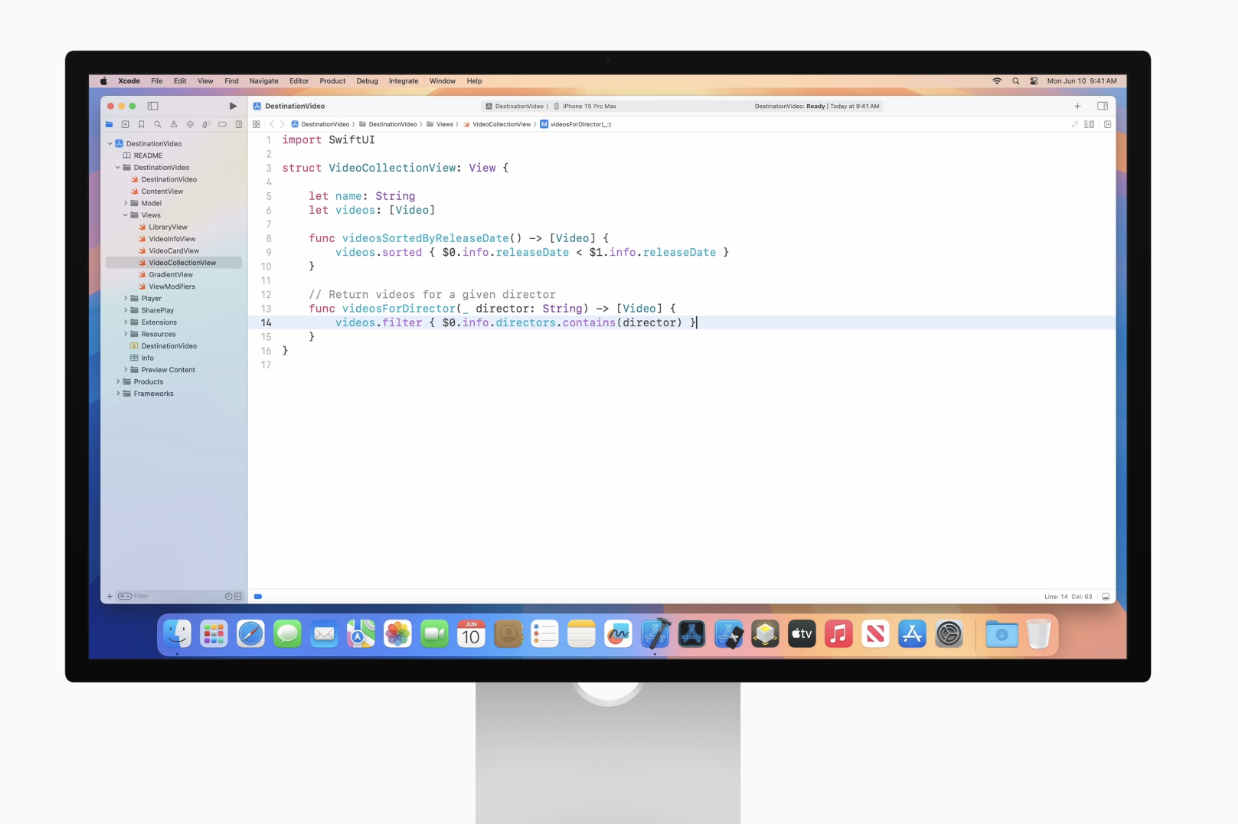
Task: Select the iPhone 16 Pro Max run destination
Action: tap(591, 106)
